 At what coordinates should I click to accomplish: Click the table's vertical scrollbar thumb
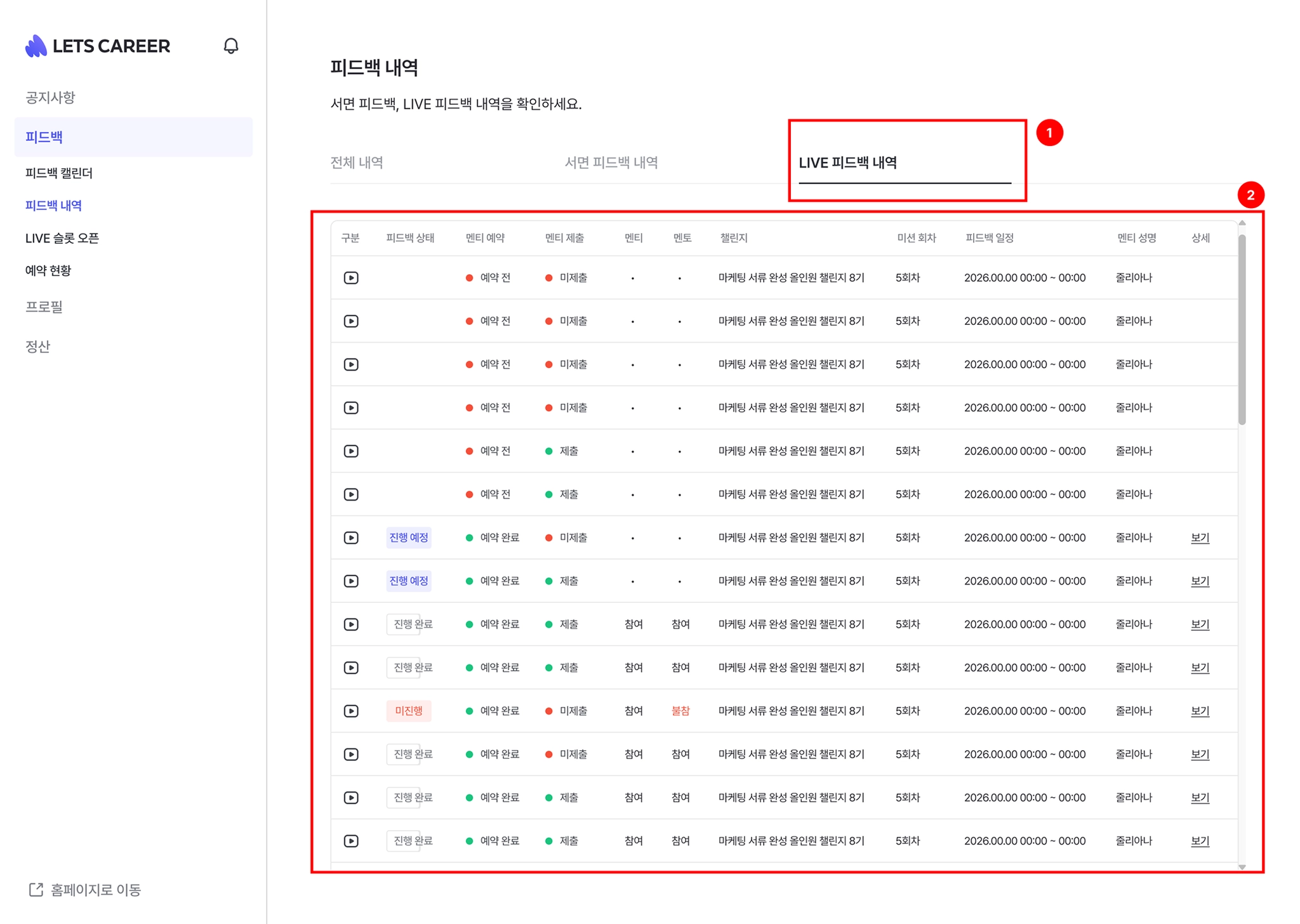tap(1242, 330)
